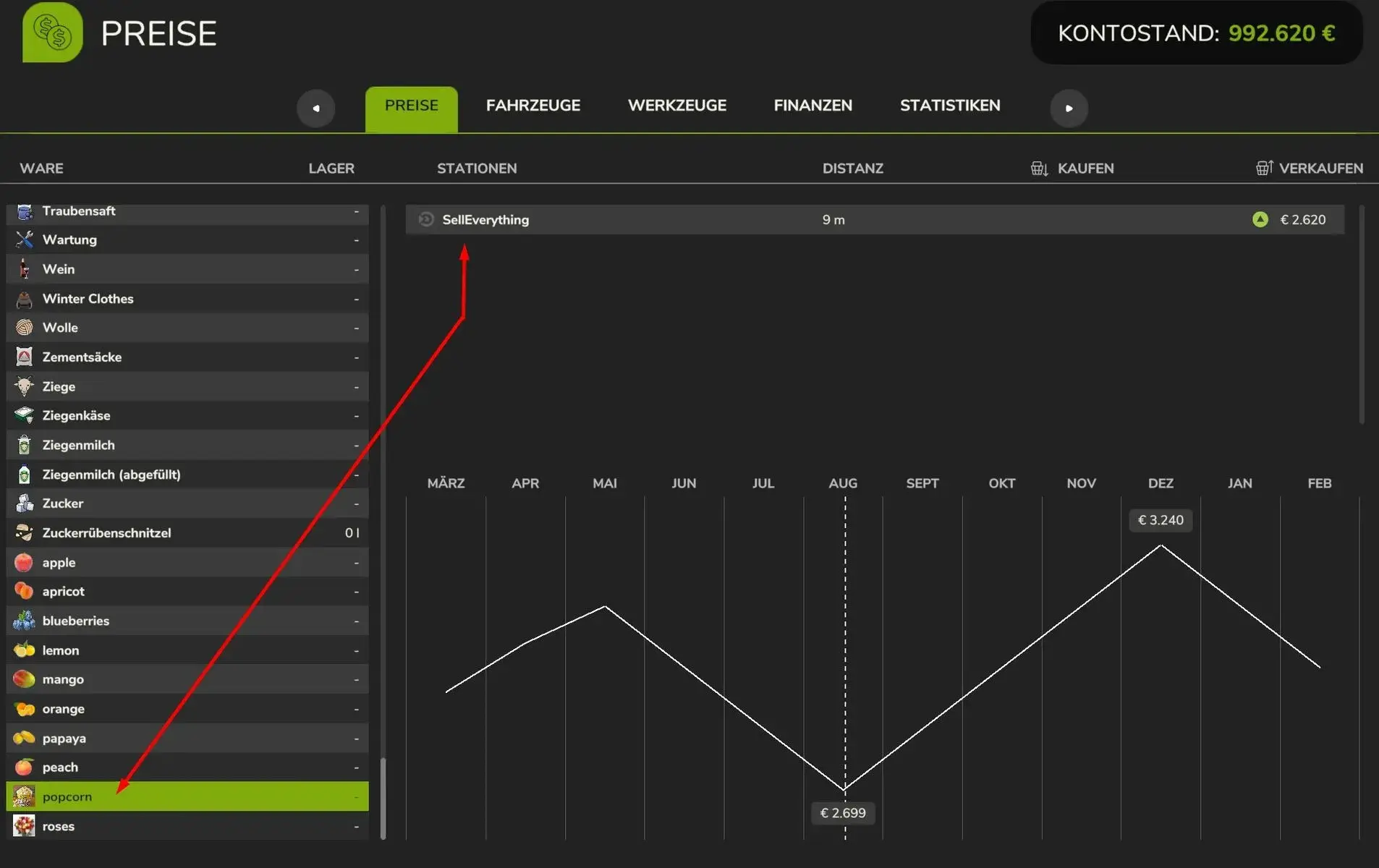1379x868 pixels.
Task: Go to next menu page arrow
Action: (x=1069, y=109)
